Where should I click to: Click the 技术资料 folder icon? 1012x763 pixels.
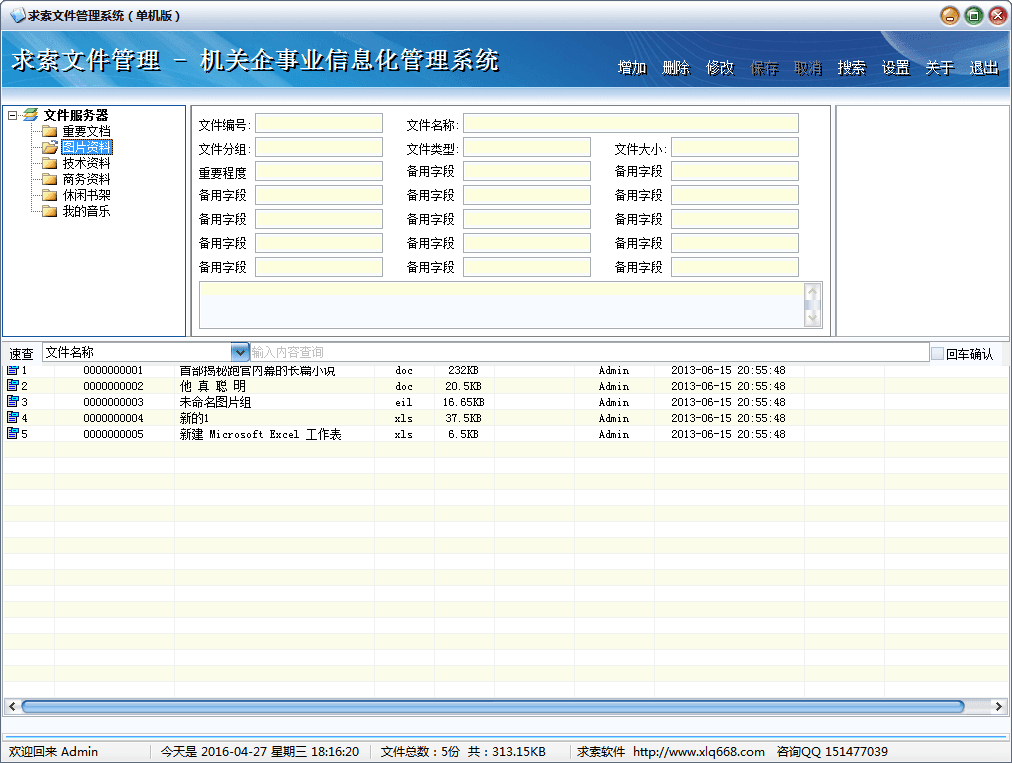pyautogui.click(x=49, y=163)
